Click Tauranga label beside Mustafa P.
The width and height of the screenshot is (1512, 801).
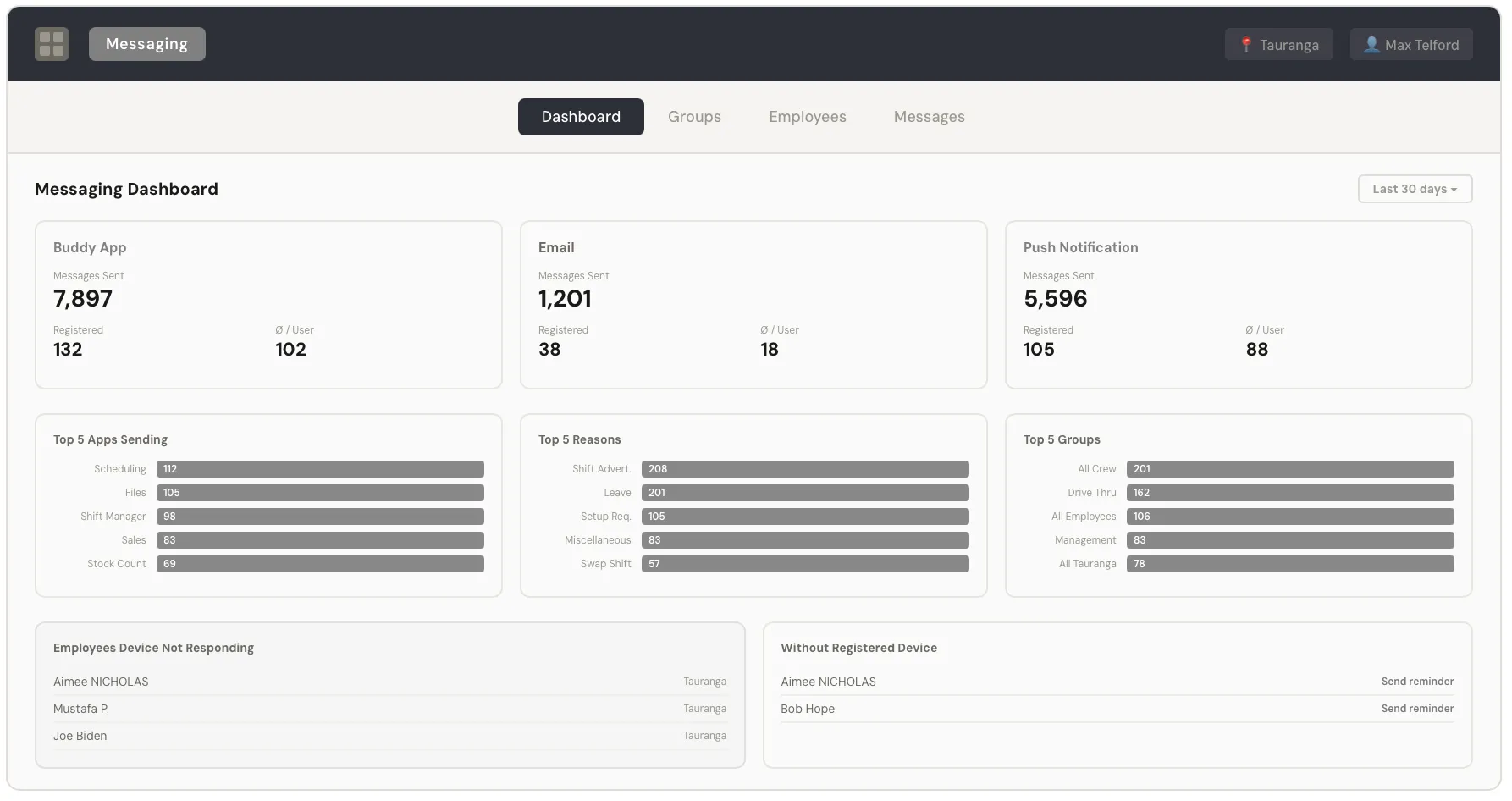coord(704,709)
